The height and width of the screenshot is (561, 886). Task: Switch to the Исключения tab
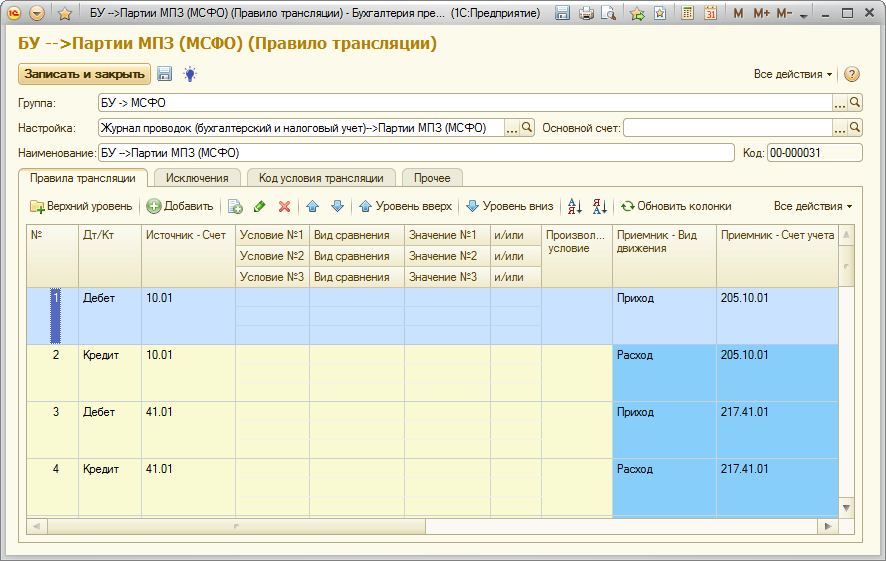197,178
